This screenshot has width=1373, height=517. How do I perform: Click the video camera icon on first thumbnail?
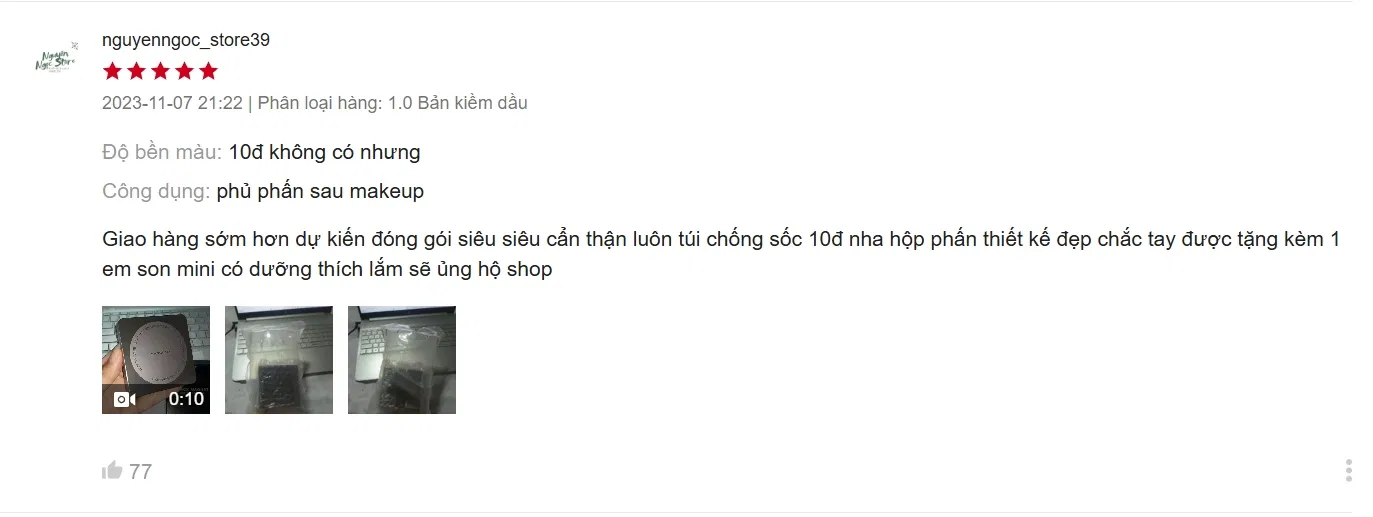pos(124,399)
